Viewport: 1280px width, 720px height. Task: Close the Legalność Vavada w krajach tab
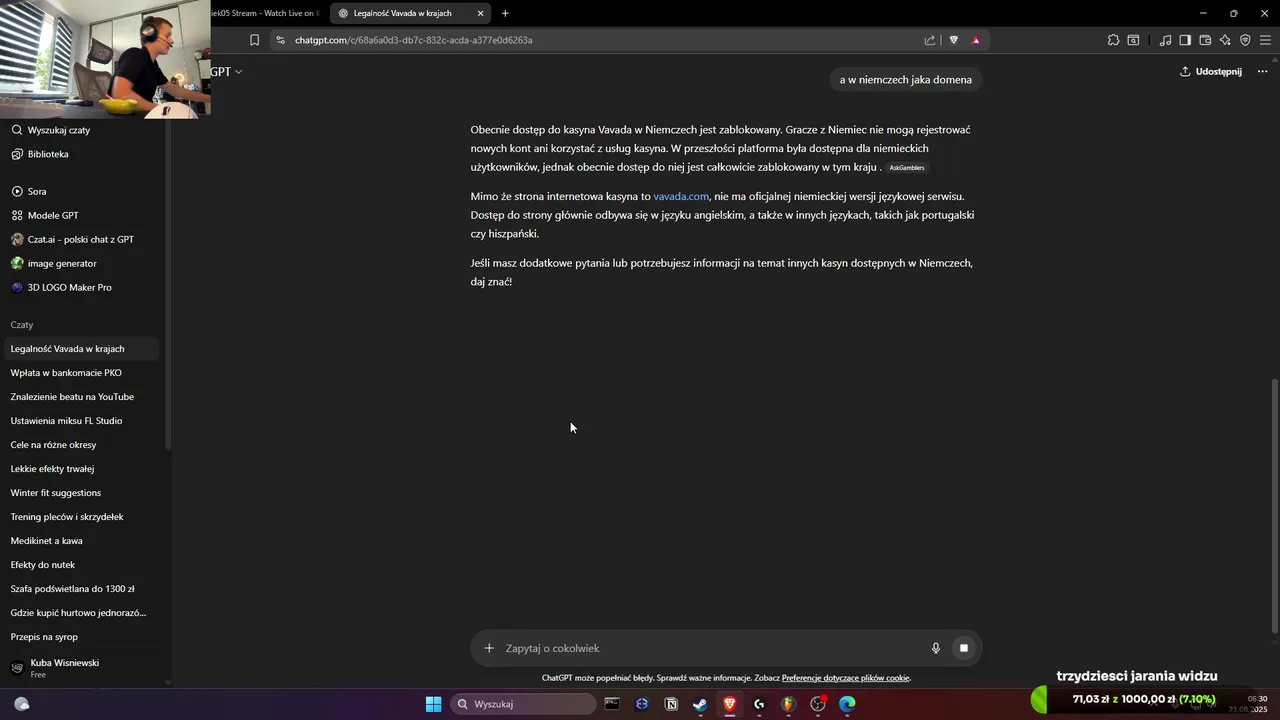(480, 13)
